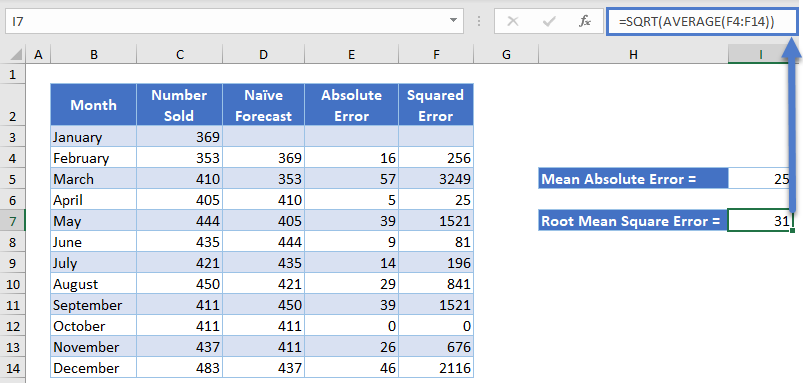Click the Month header cell

click(93, 105)
